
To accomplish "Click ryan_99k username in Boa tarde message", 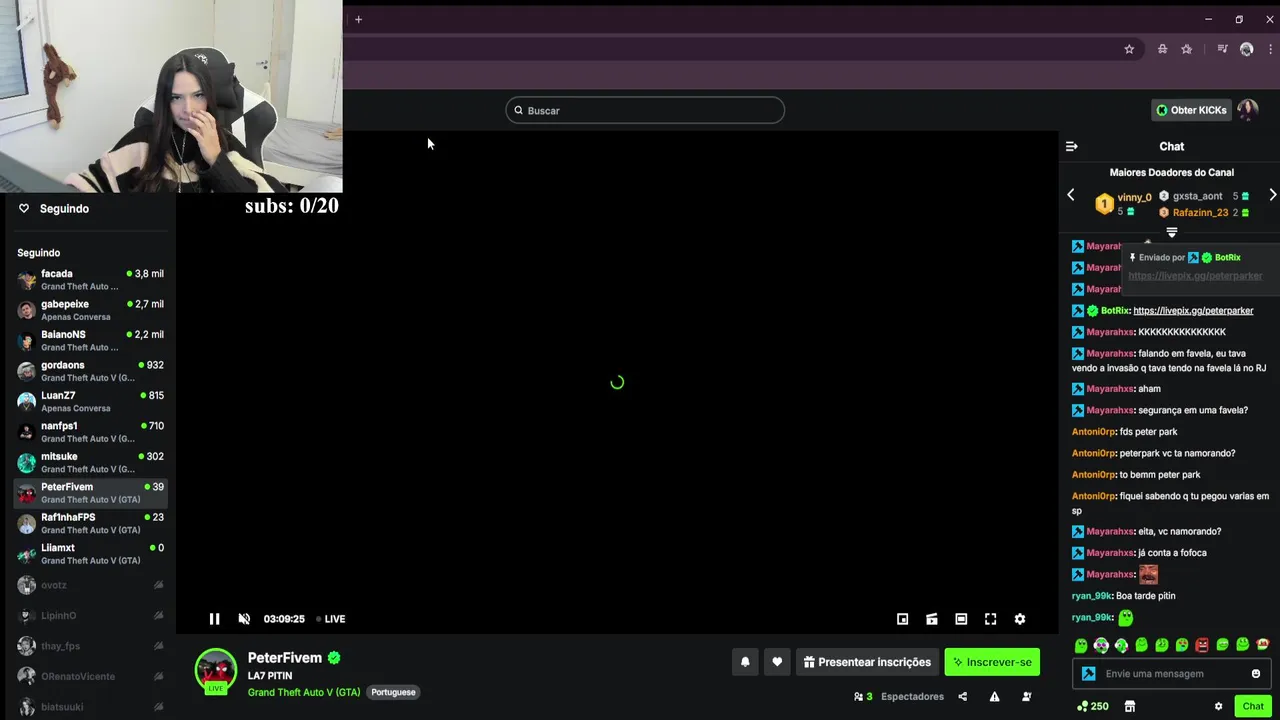I will [x=1092, y=596].
